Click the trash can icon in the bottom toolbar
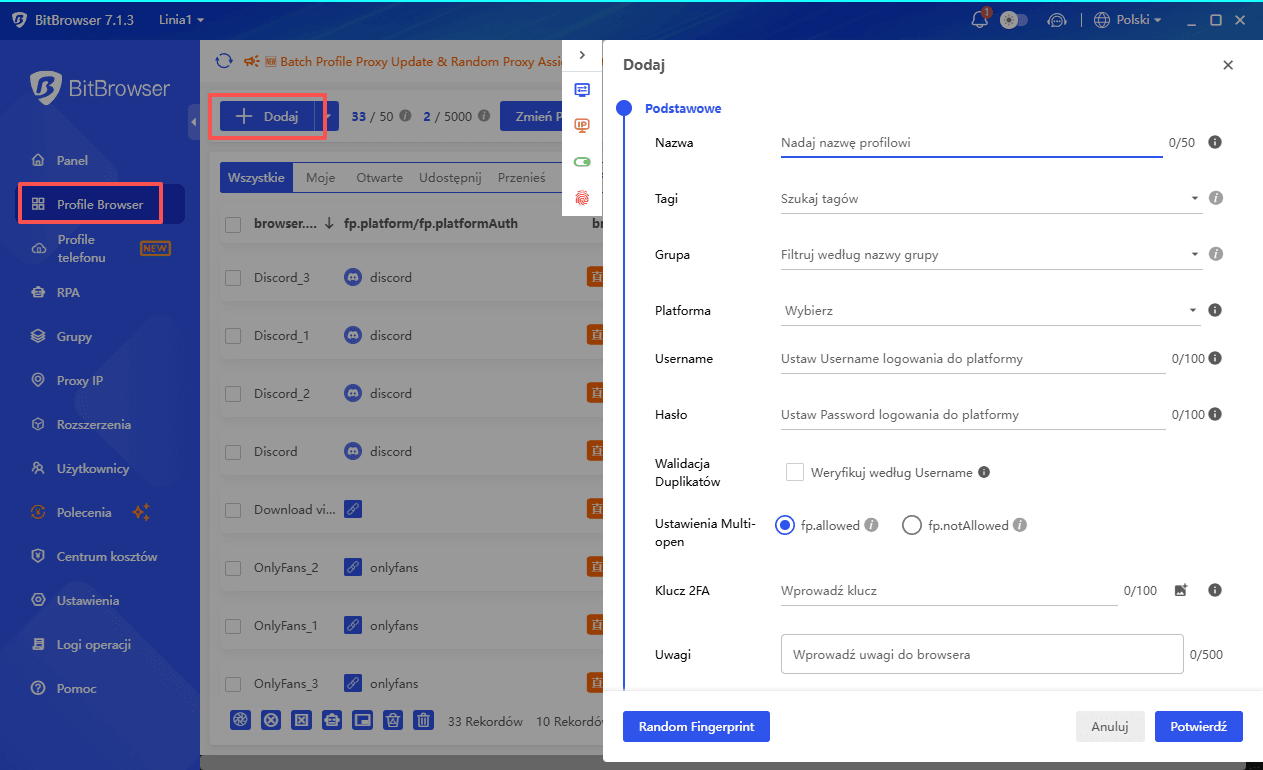Viewport: 1263px width, 770px height. click(x=424, y=720)
